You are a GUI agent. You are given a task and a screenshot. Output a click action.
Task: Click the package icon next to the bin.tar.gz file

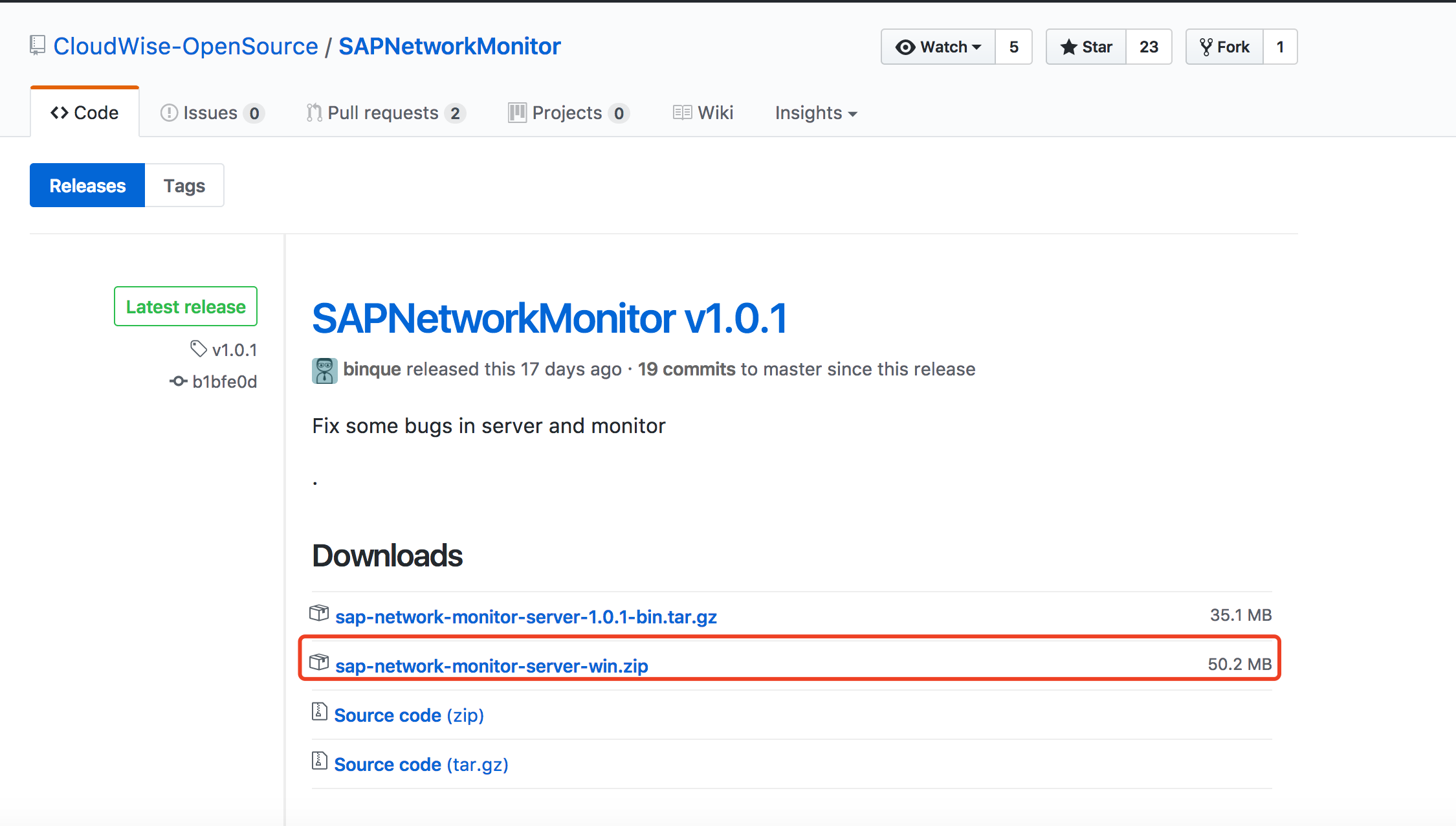pos(319,613)
